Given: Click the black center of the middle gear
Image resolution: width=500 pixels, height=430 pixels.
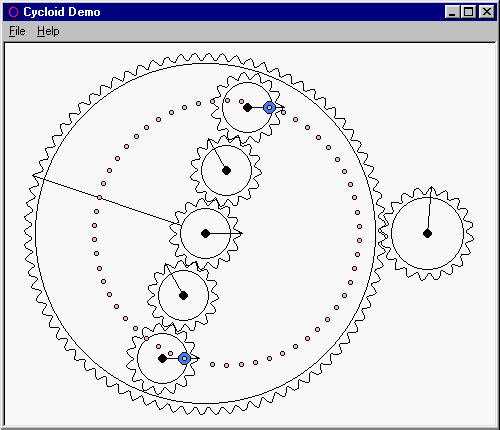Looking at the screenshot, I should pyautogui.click(x=206, y=233).
